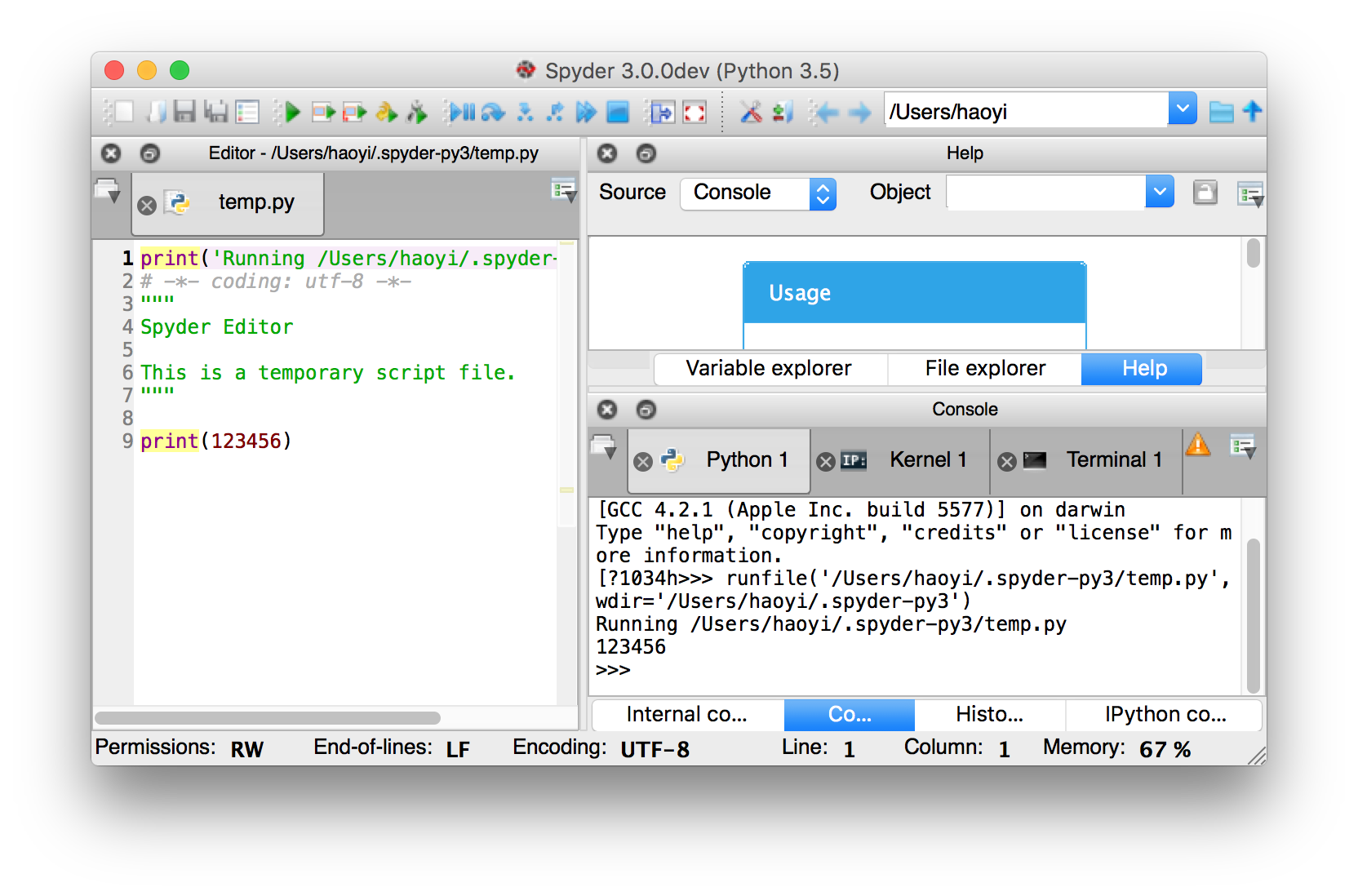
Task: Run the file with the green play icon
Action: coord(292,111)
